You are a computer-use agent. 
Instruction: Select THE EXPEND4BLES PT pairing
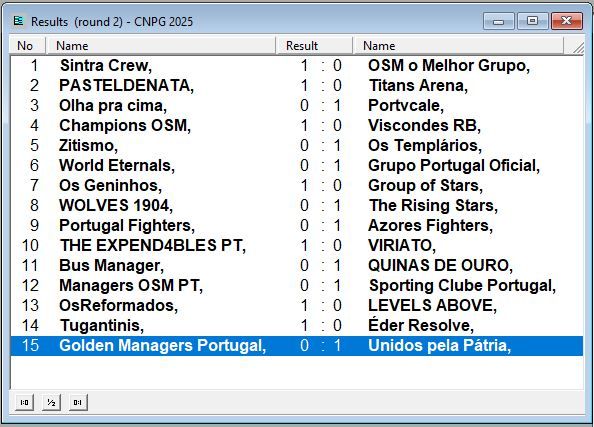coord(297,246)
